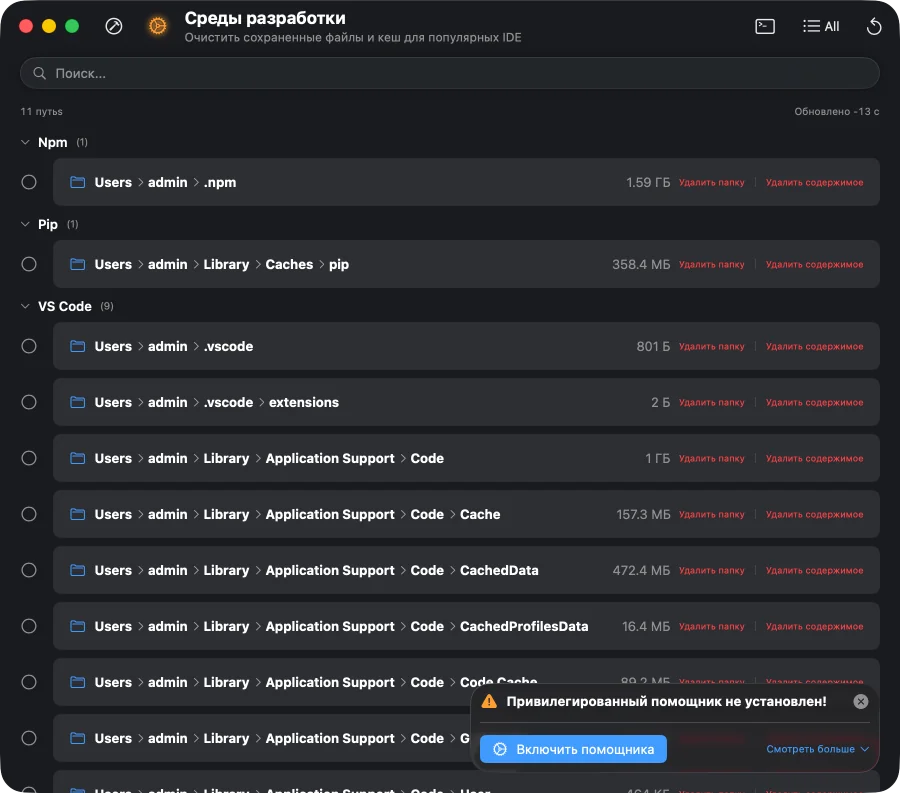Click Удалить содержимое for 1 ГБ Code
This screenshot has height=793, width=900.
[x=814, y=458]
